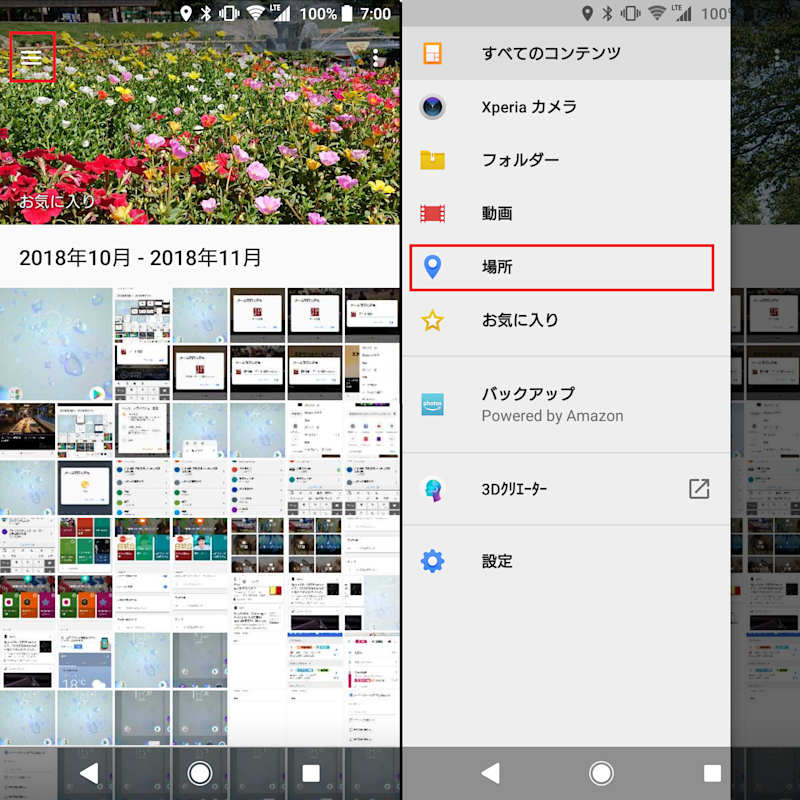Tap the Bluetooth icon on left status bar

(x=206, y=13)
